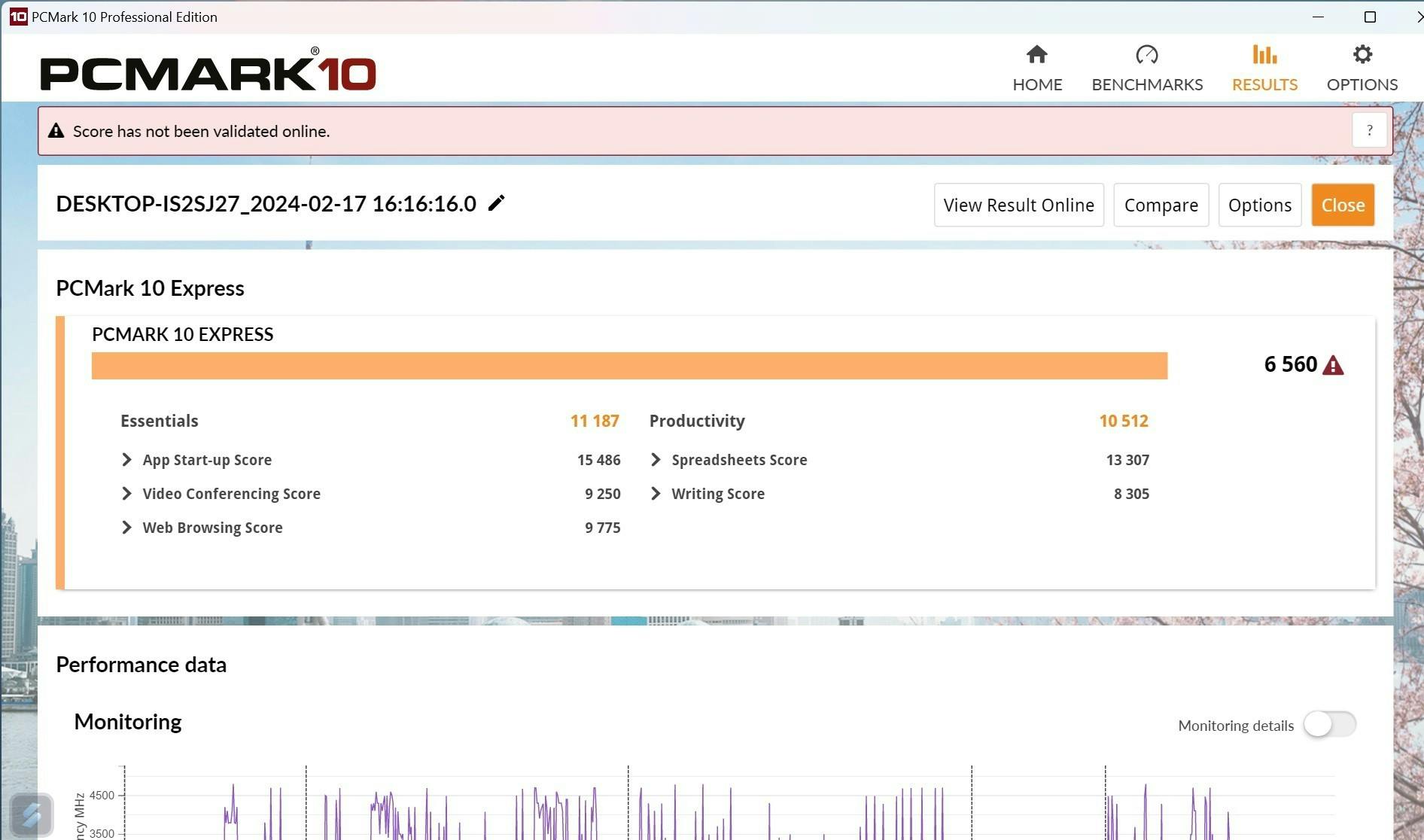Click the question mark help icon
Screen dimensions: 1424x840
tap(1369, 130)
